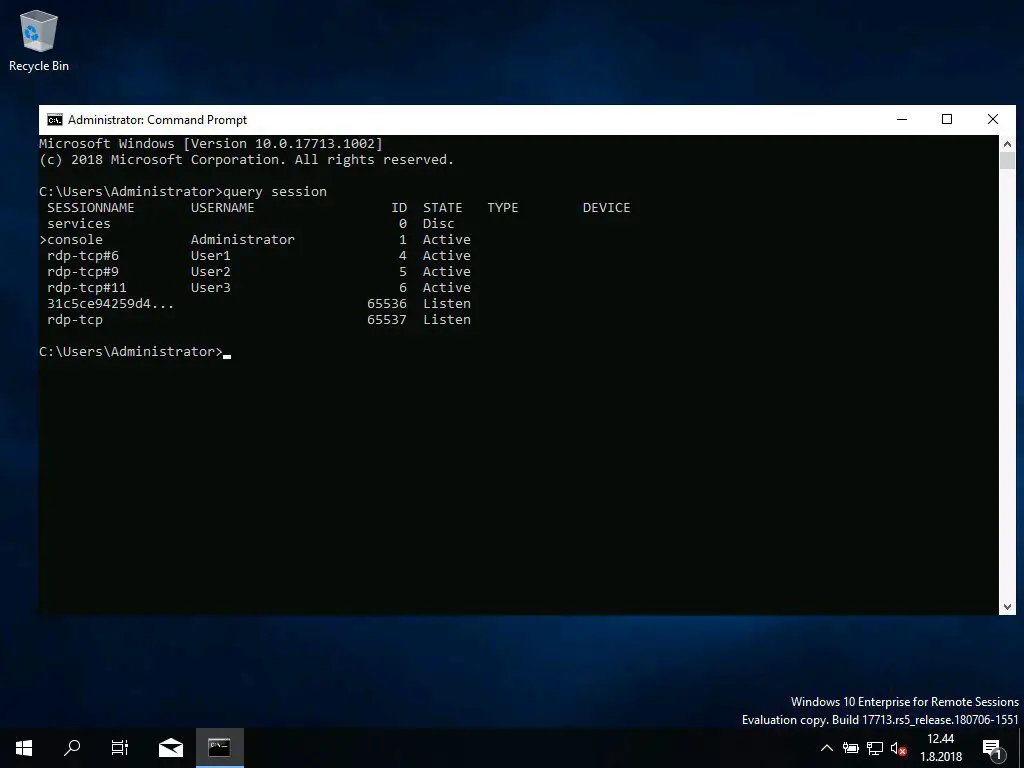The image size is (1024, 768).
Task: Open the Windows Start menu
Action: 24,748
